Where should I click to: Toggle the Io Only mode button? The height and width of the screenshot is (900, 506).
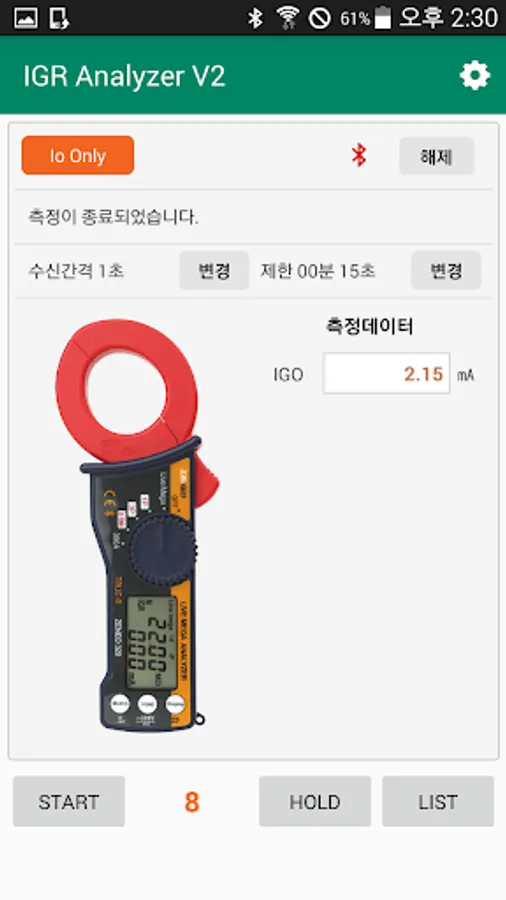78,156
